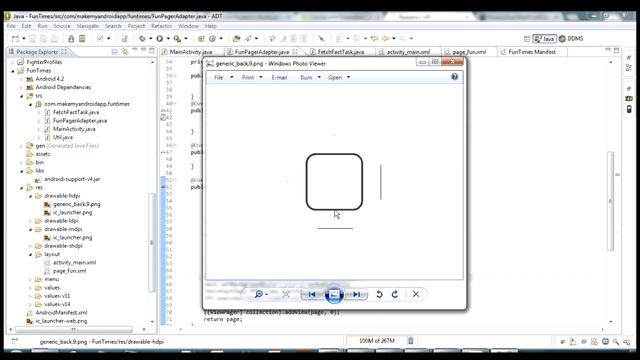Click the New Java Package icon
Screen dimensions: 640x360
pyautogui.click(x=201, y=39)
